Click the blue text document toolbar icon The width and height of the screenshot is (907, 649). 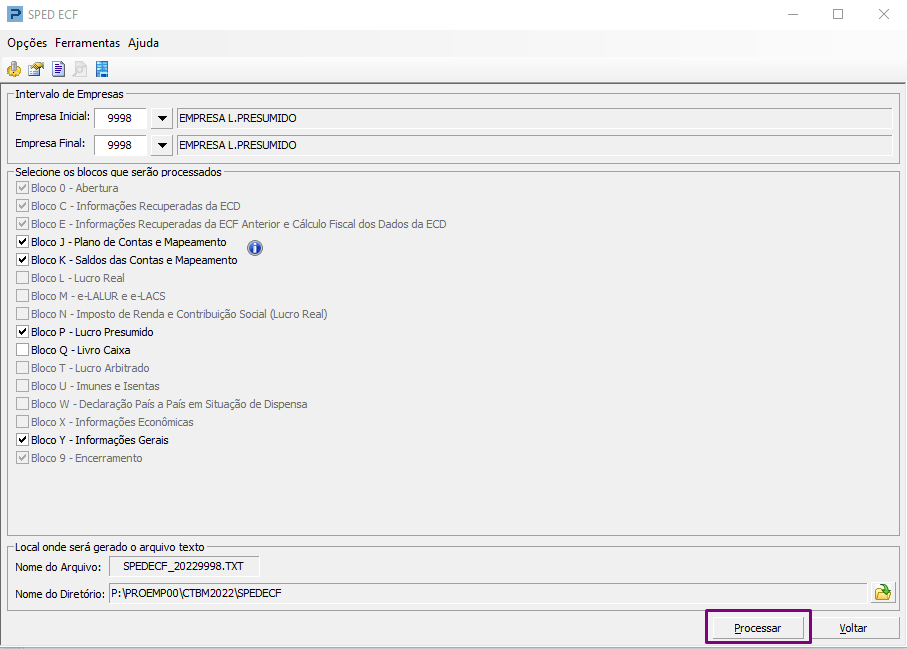point(58,69)
